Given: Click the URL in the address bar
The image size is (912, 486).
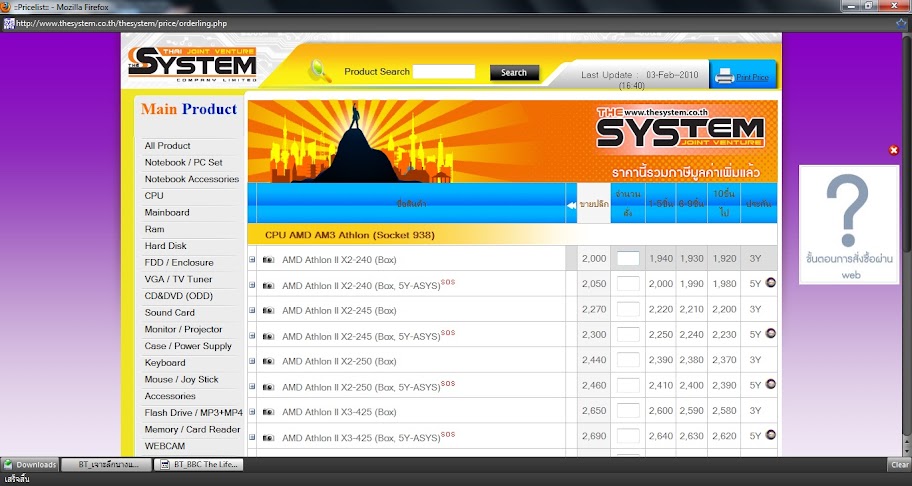Looking at the screenshot, I should tap(122, 24).
